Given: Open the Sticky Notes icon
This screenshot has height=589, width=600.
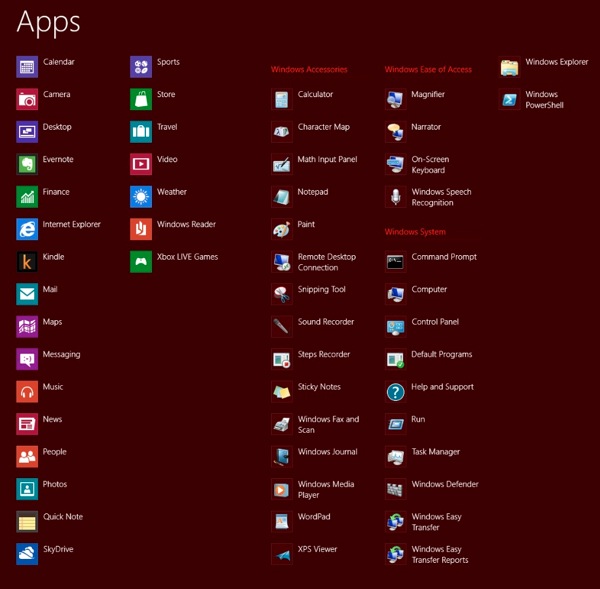Looking at the screenshot, I should click(282, 392).
